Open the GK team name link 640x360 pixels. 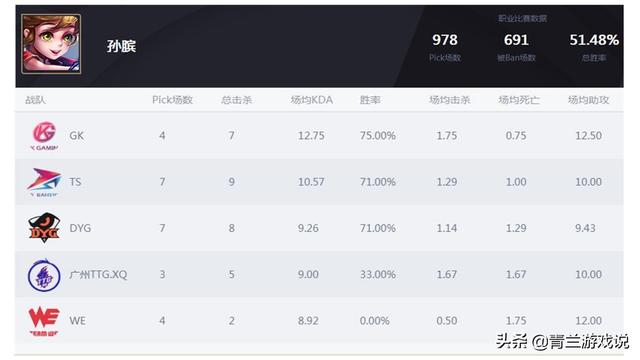coord(76,136)
